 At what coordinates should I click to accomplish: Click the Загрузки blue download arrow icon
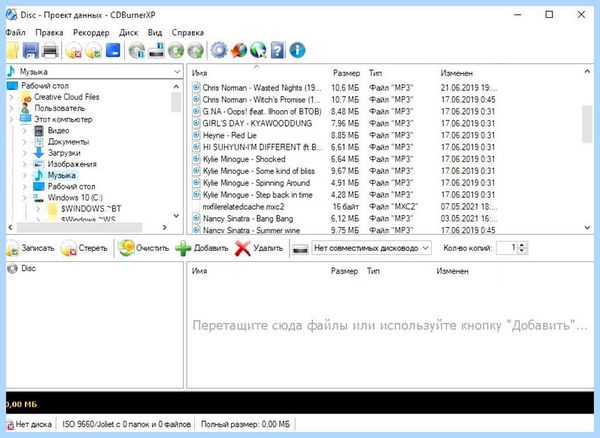click(x=39, y=153)
